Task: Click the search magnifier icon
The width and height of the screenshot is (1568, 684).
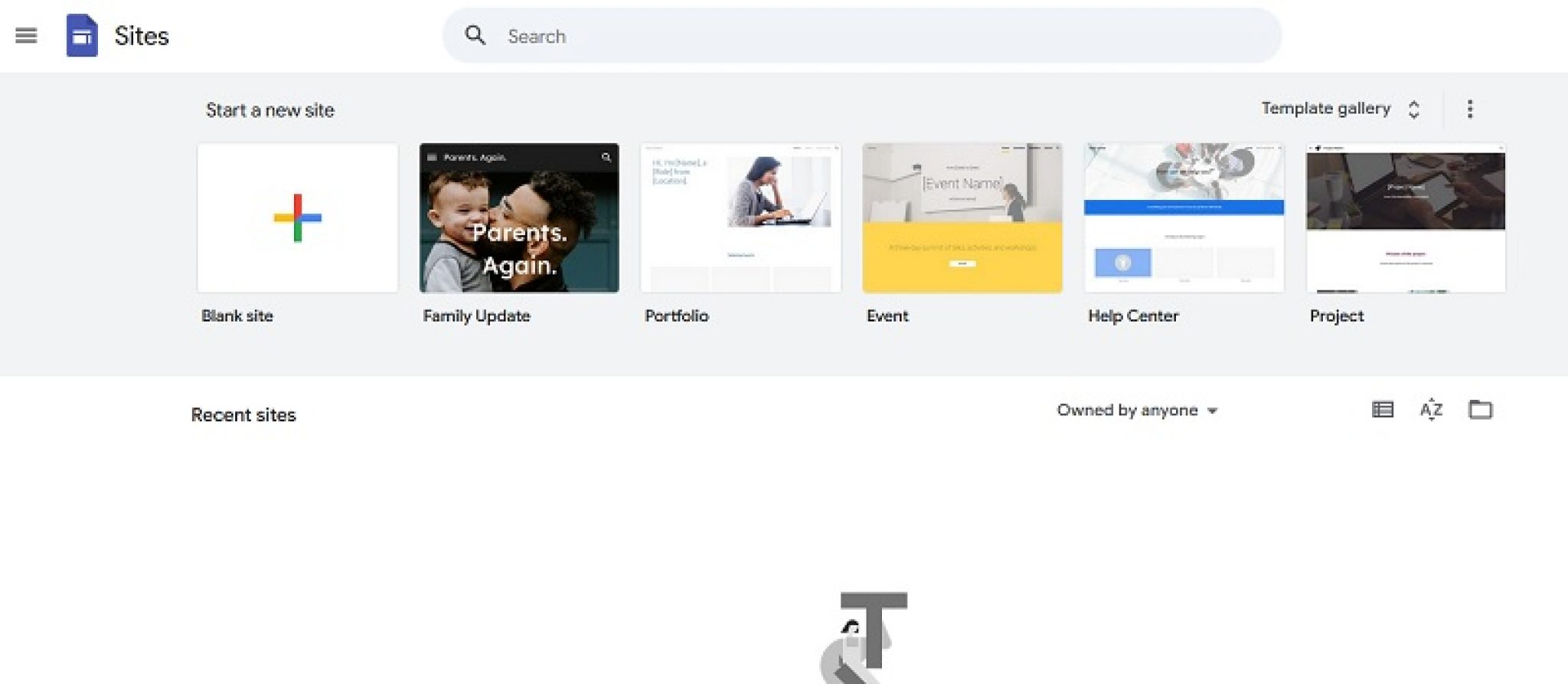Action: click(475, 35)
